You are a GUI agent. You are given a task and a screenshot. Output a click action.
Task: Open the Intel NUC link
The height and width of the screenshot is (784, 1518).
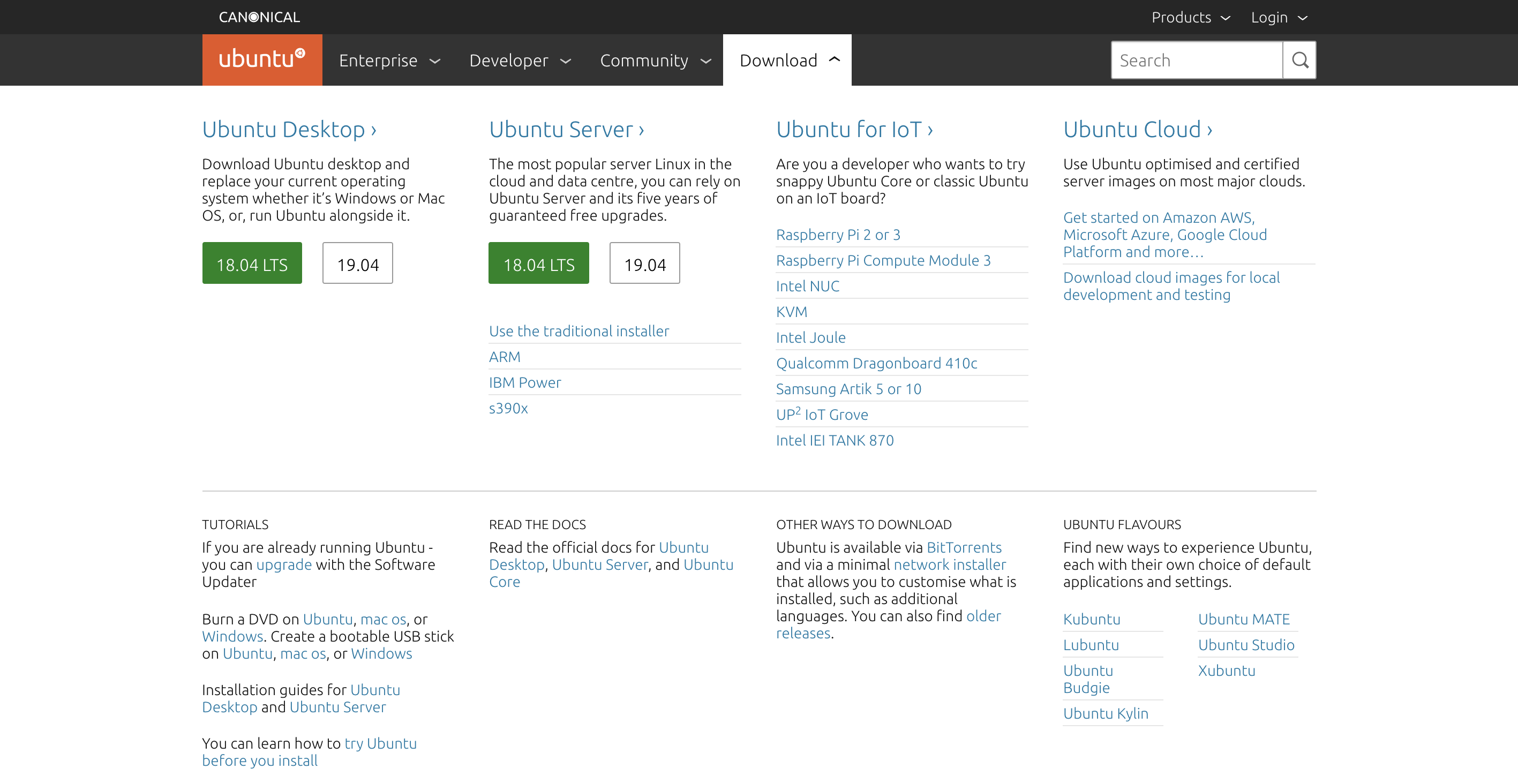(x=807, y=287)
